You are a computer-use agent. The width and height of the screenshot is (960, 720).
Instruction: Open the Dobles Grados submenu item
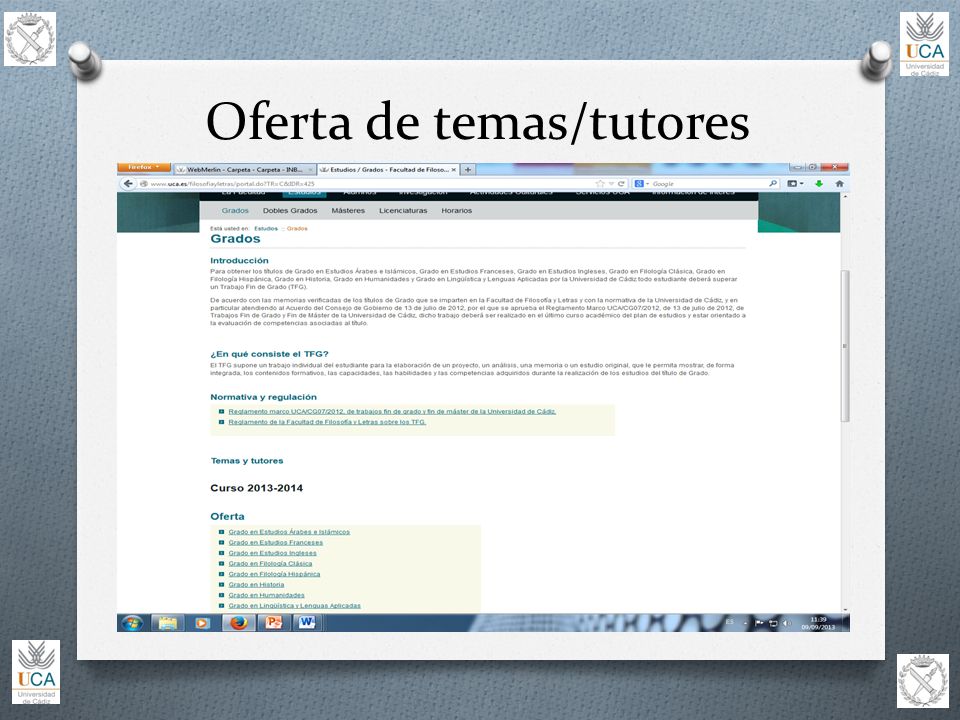tap(290, 211)
